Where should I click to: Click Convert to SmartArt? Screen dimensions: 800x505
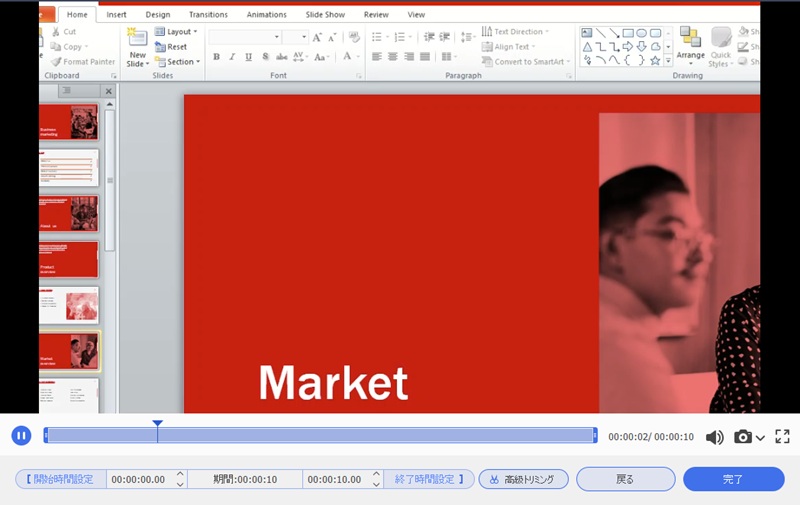pyautogui.click(x=526, y=62)
